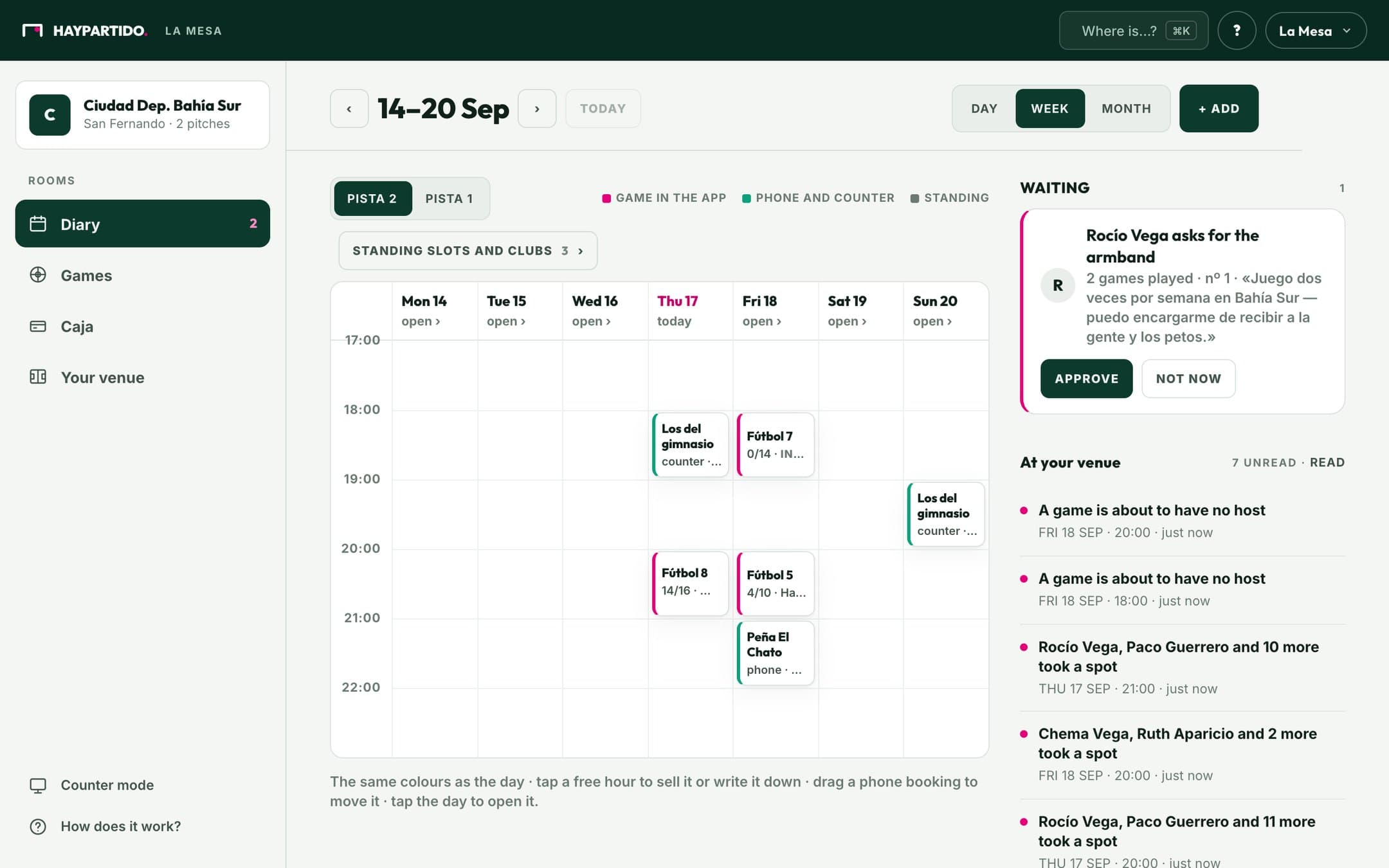
Task: Switch to the Week view
Action: pos(1049,109)
